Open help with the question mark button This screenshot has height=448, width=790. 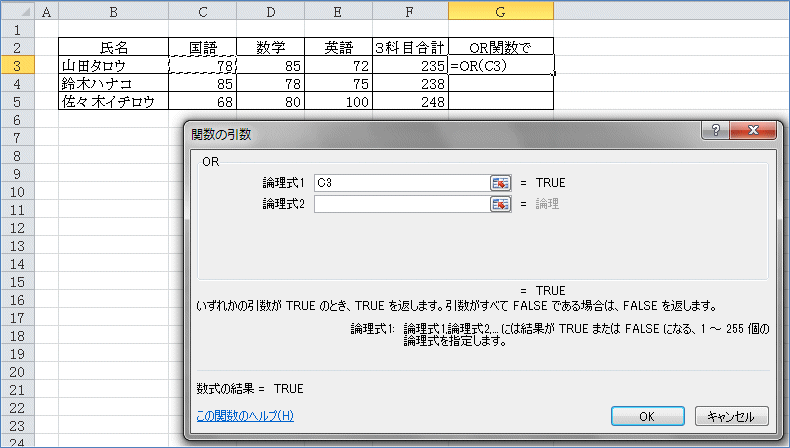[715, 131]
